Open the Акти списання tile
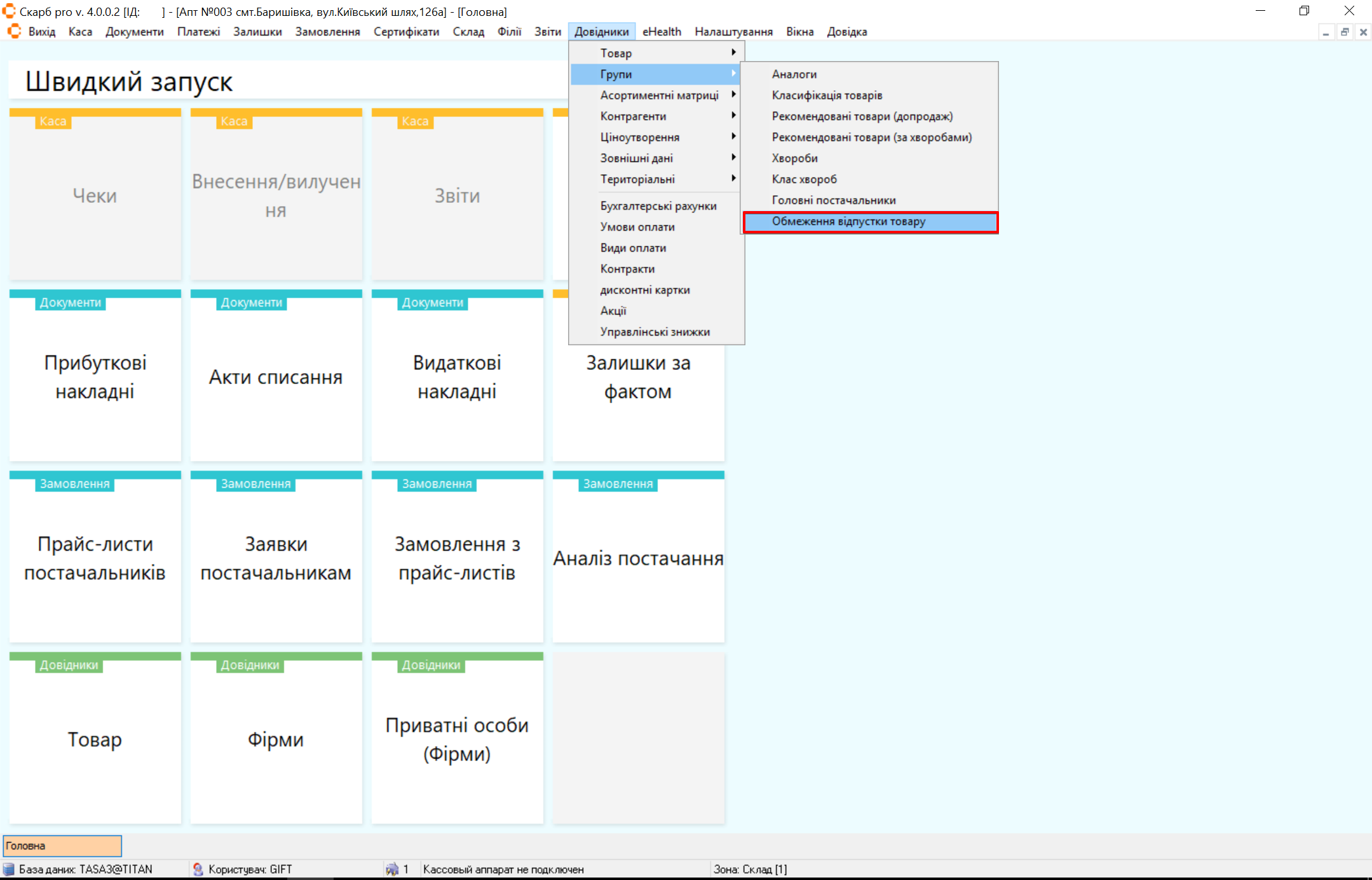 276,376
